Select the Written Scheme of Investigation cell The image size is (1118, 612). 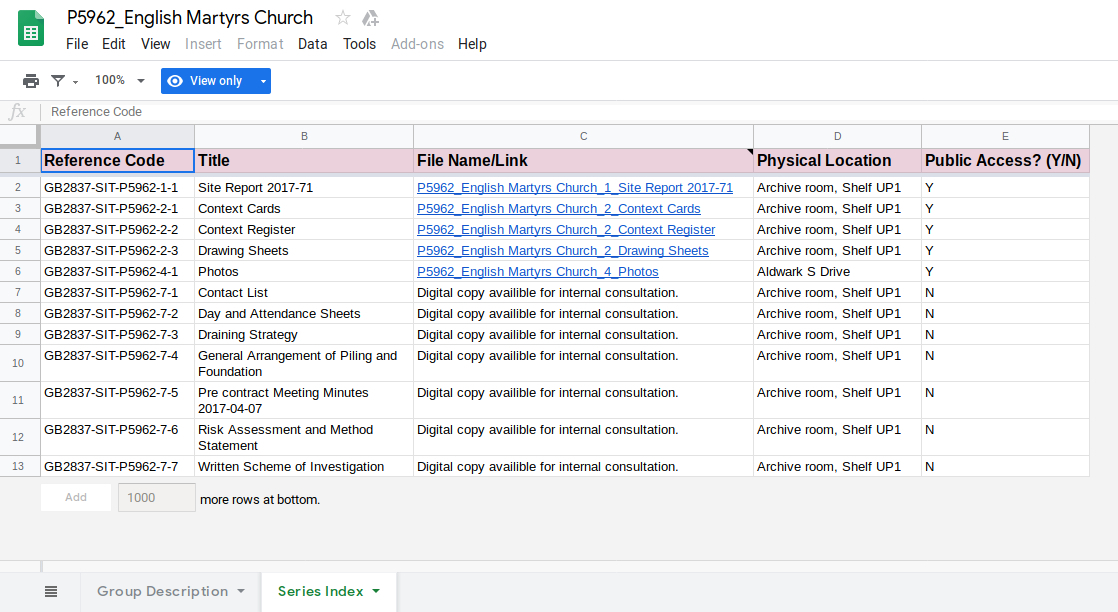point(304,466)
